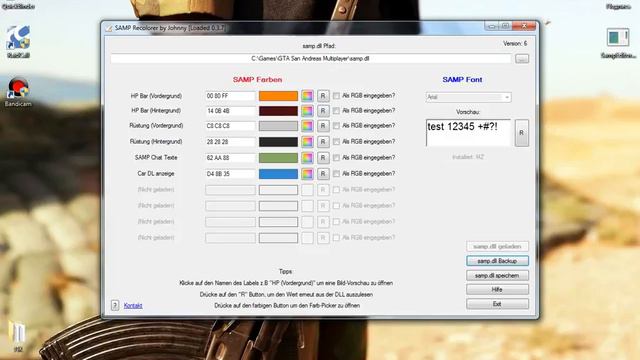The image size is (640, 360).
Task: Open color picker for HP Bar (Vordergrund)
Action: coord(307,96)
